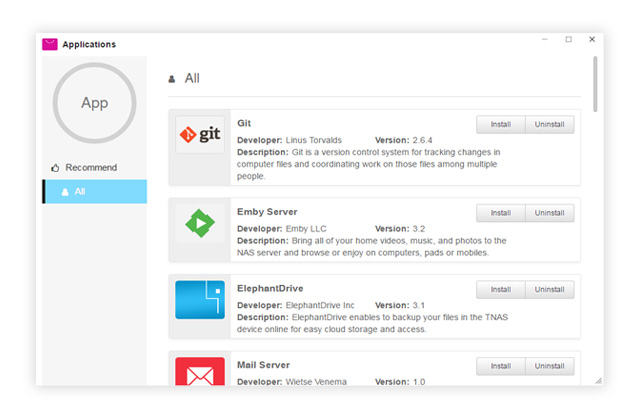This screenshot has height=416, width=640.
Task: Open the Mail Server red envelope logo
Action: point(200,371)
